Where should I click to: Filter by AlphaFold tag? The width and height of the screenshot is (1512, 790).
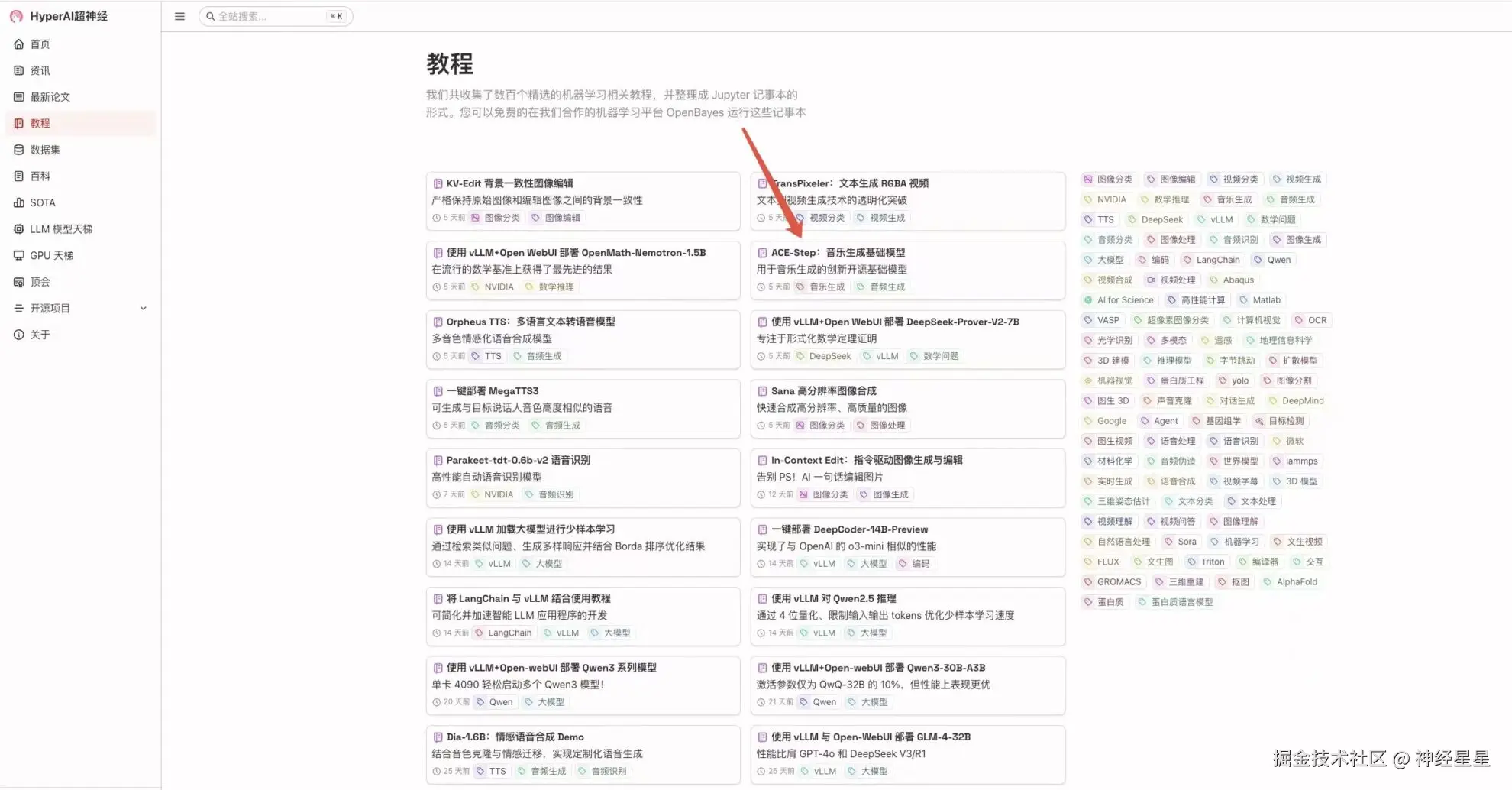point(1291,582)
